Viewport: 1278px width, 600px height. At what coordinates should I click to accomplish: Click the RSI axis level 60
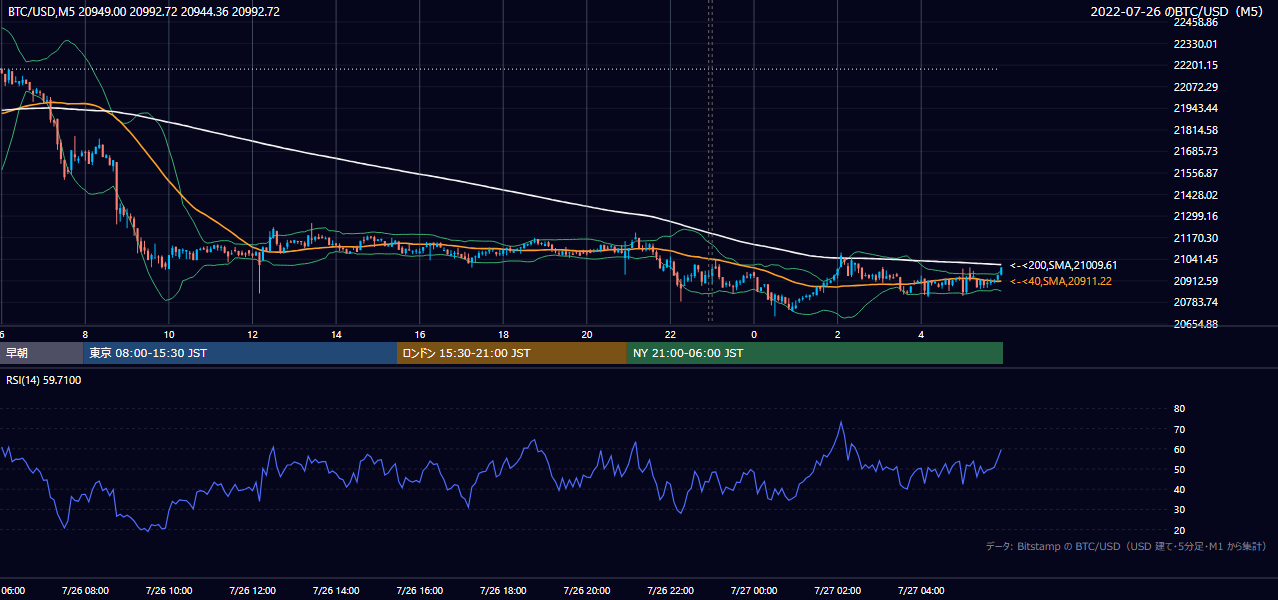coord(1179,449)
